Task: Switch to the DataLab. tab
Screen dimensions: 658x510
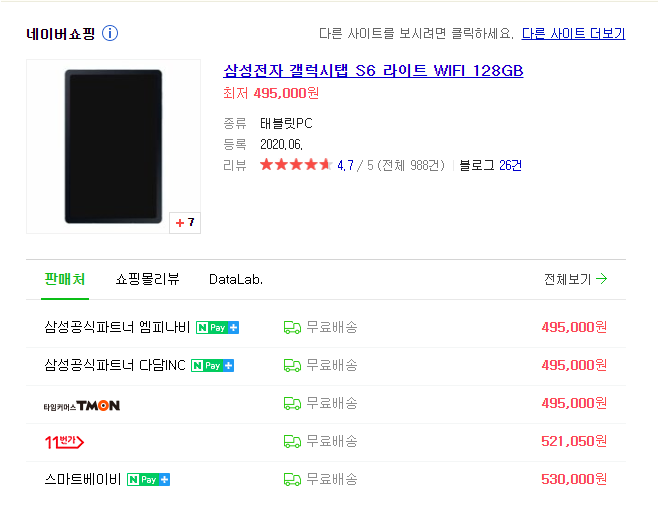Action: [236, 280]
